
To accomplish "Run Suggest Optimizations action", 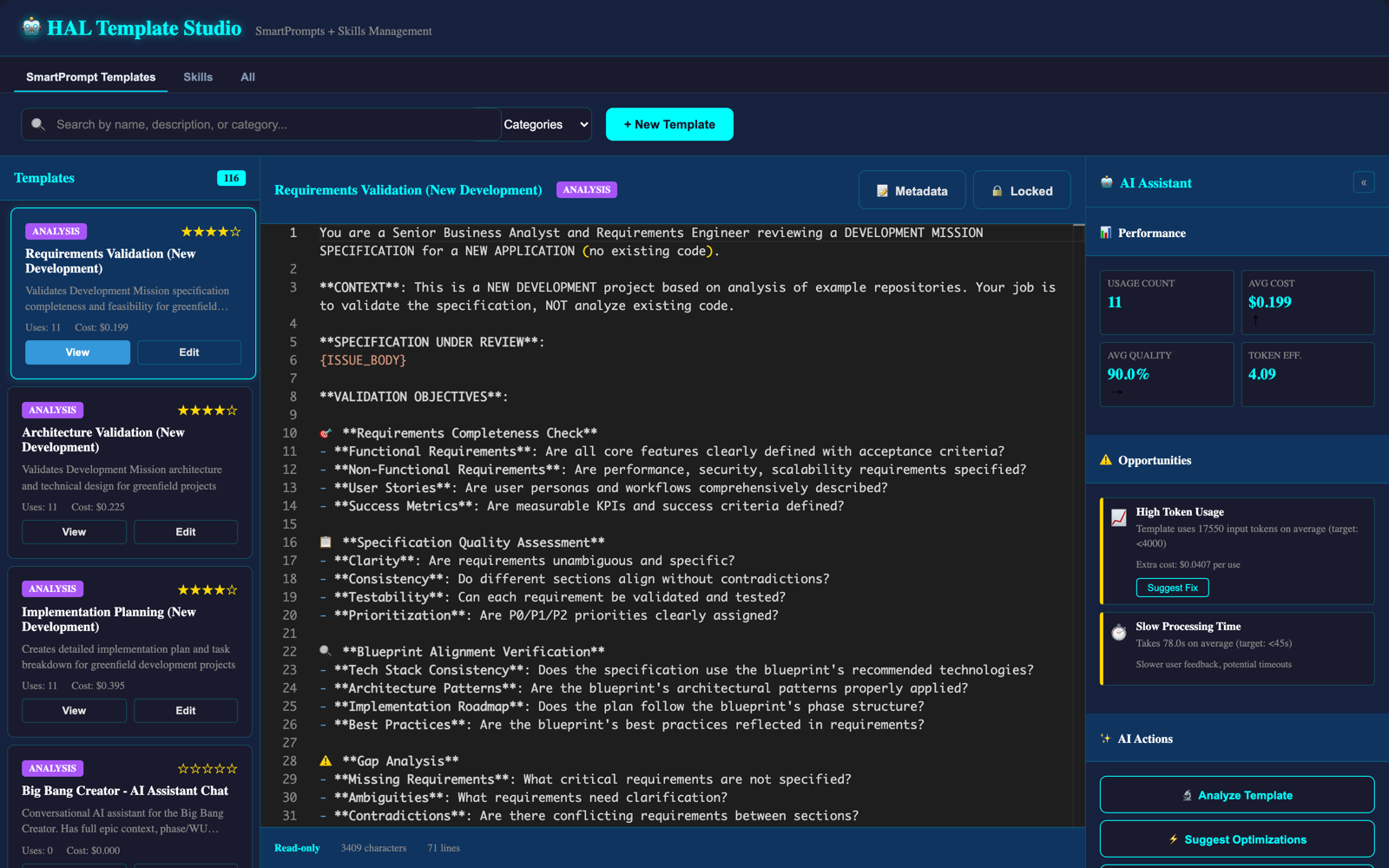I will 1236,839.
